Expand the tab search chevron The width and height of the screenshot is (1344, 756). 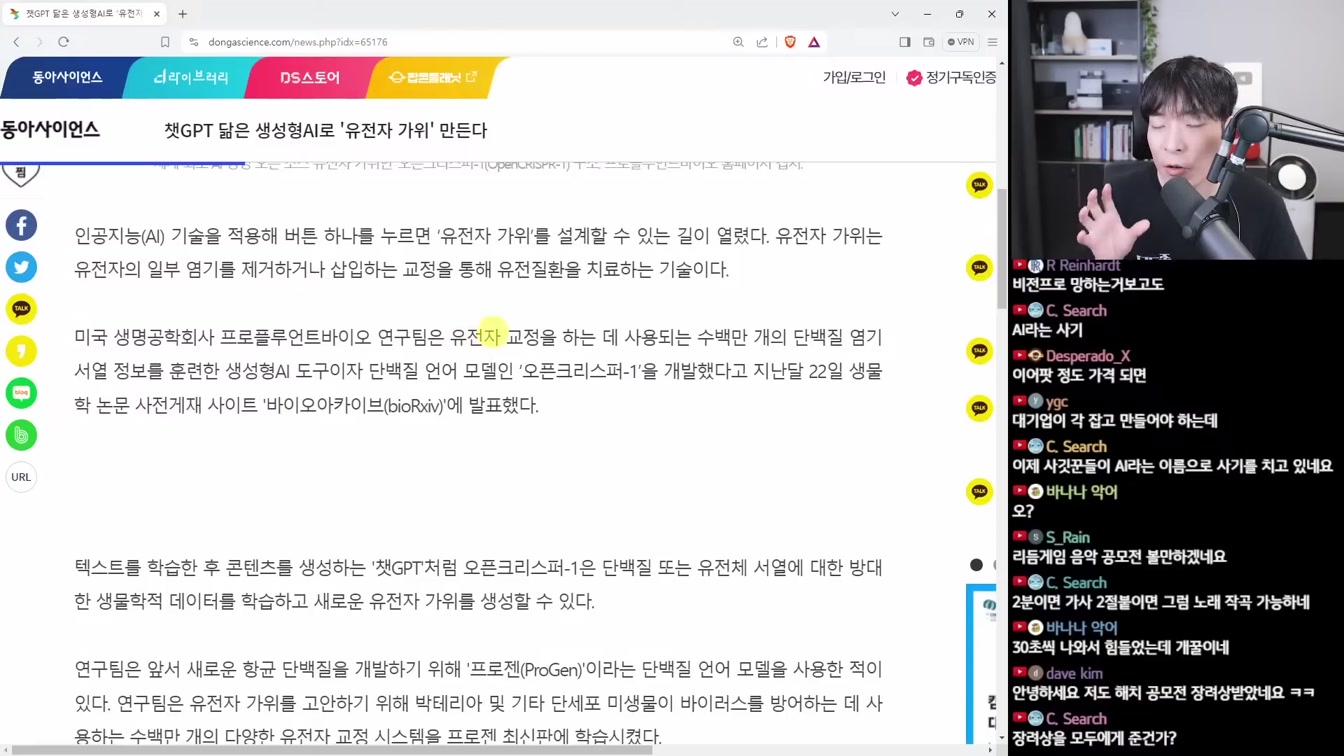(895, 14)
